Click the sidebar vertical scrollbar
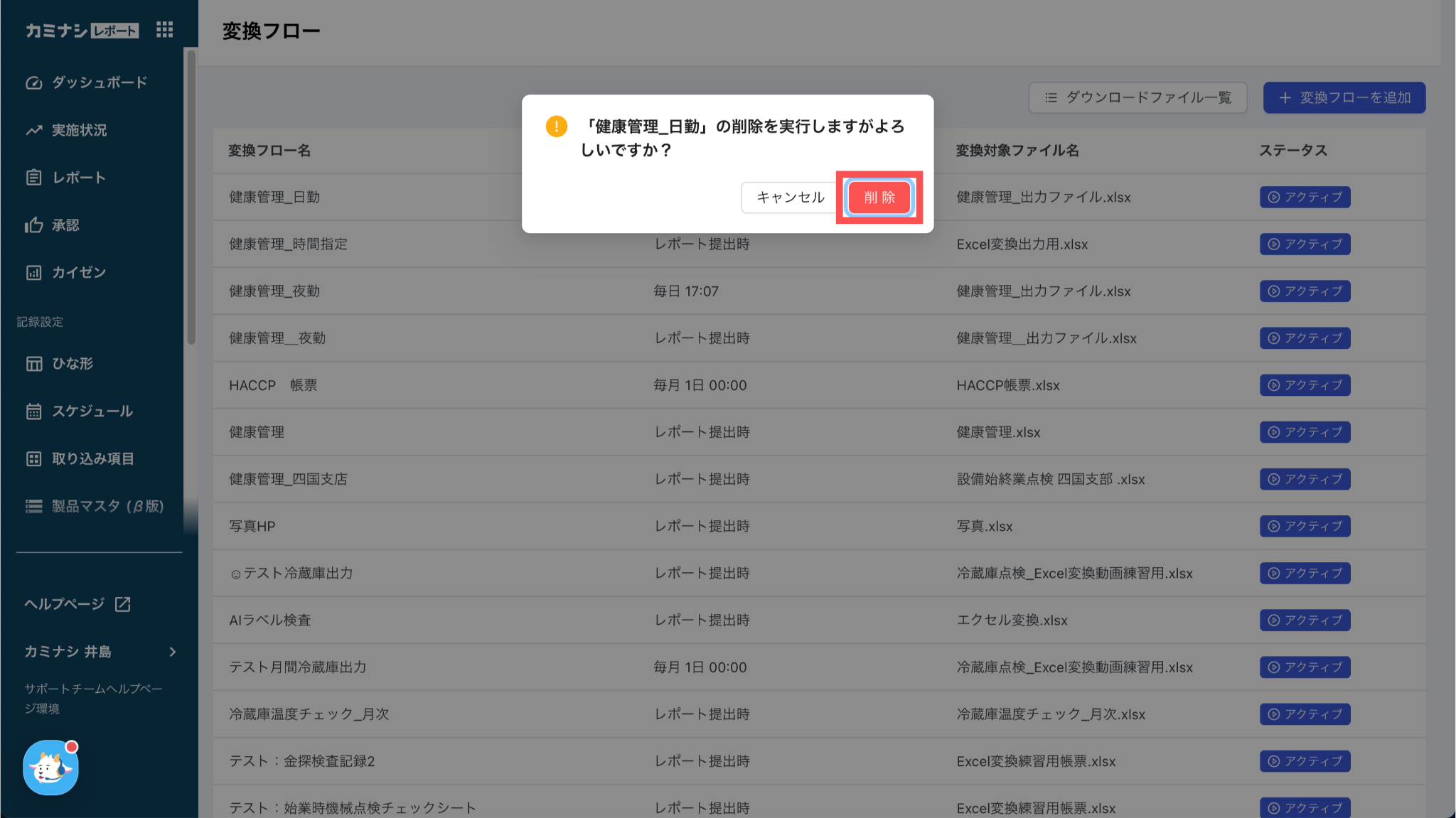 point(191,199)
